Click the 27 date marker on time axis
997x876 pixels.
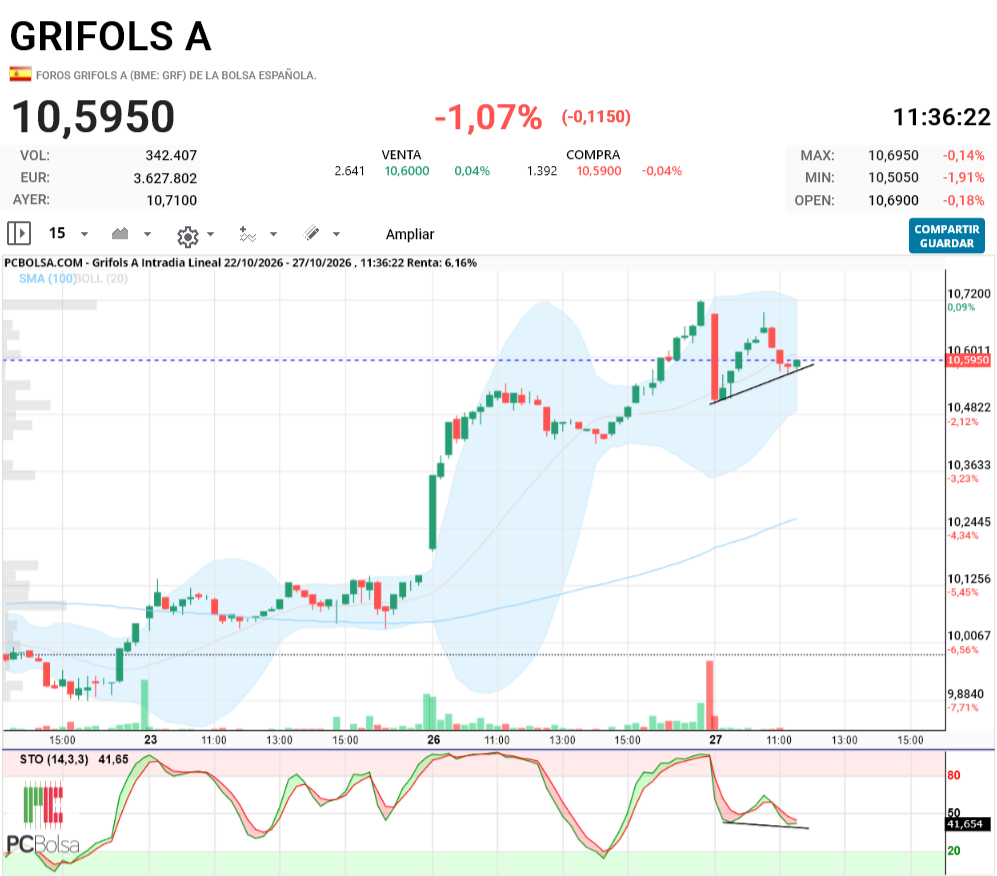[715, 739]
